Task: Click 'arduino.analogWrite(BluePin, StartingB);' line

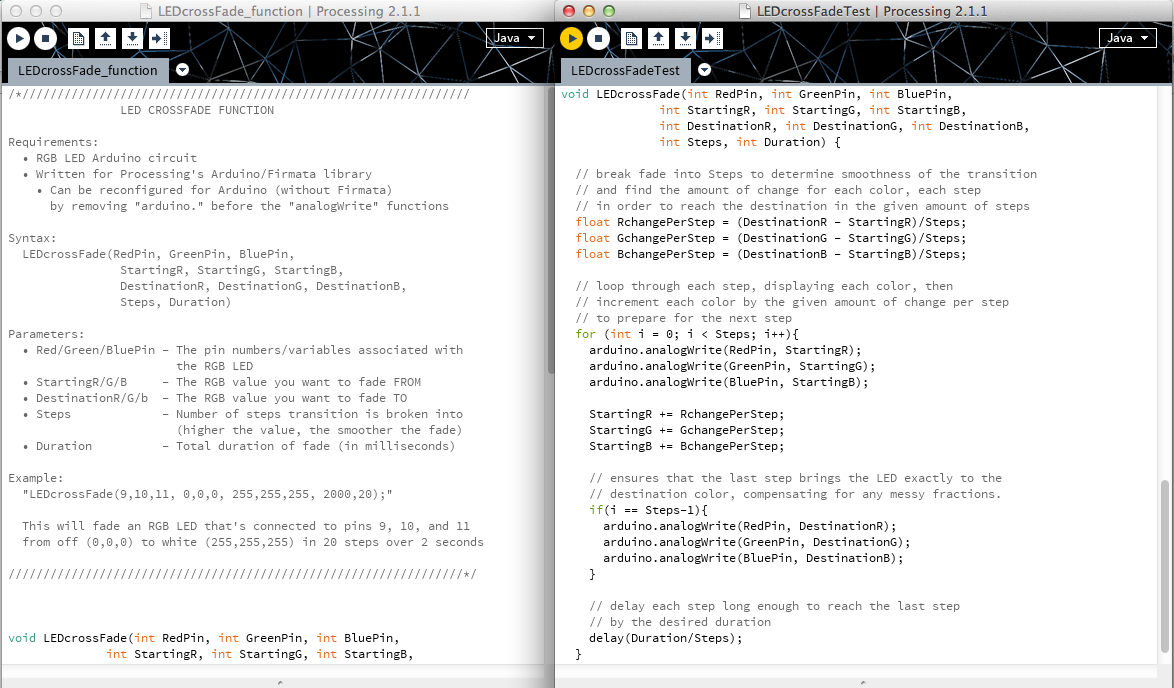Action: [729, 383]
